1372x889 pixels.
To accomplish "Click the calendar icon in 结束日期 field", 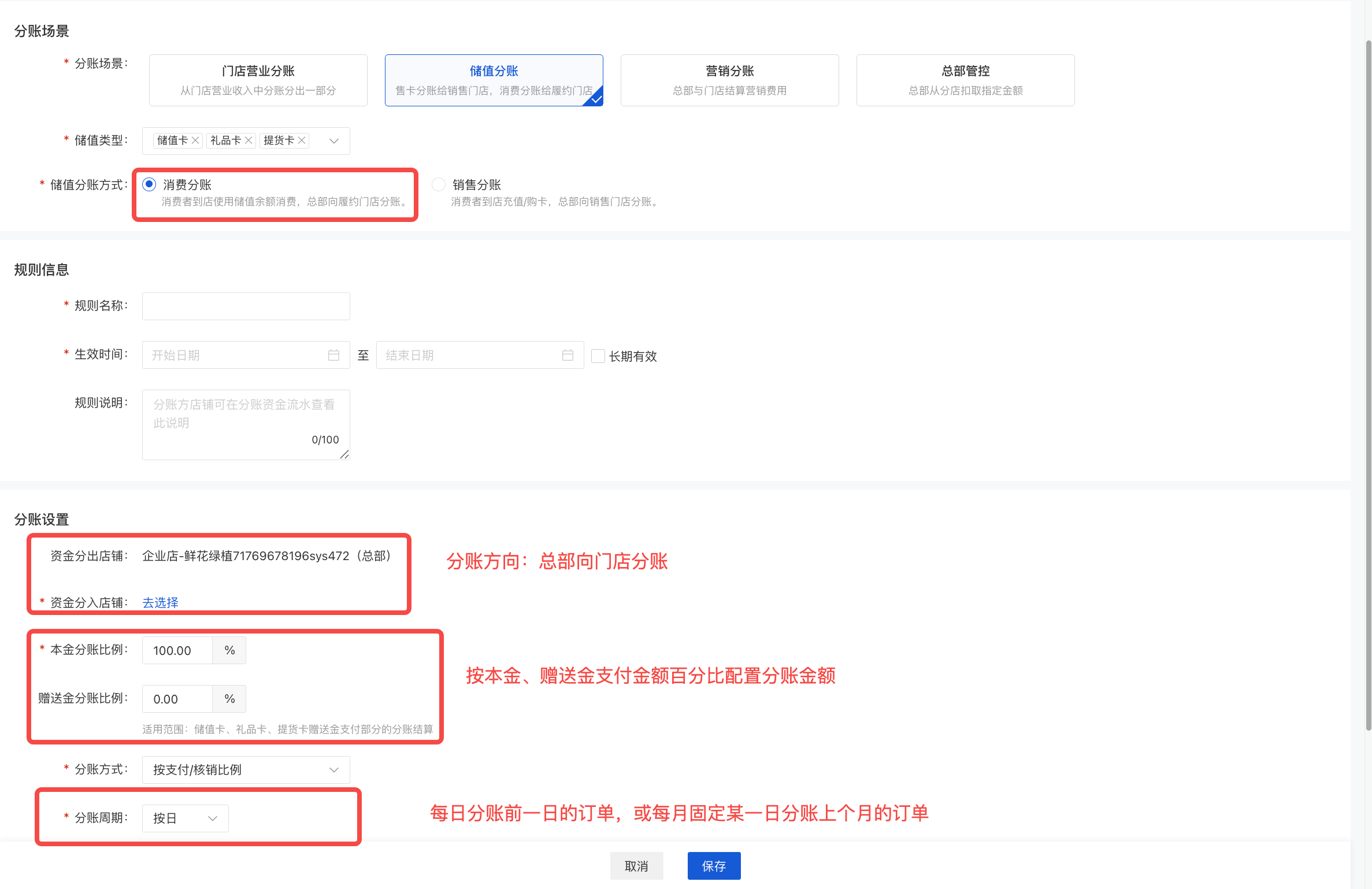I will click(x=568, y=355).
